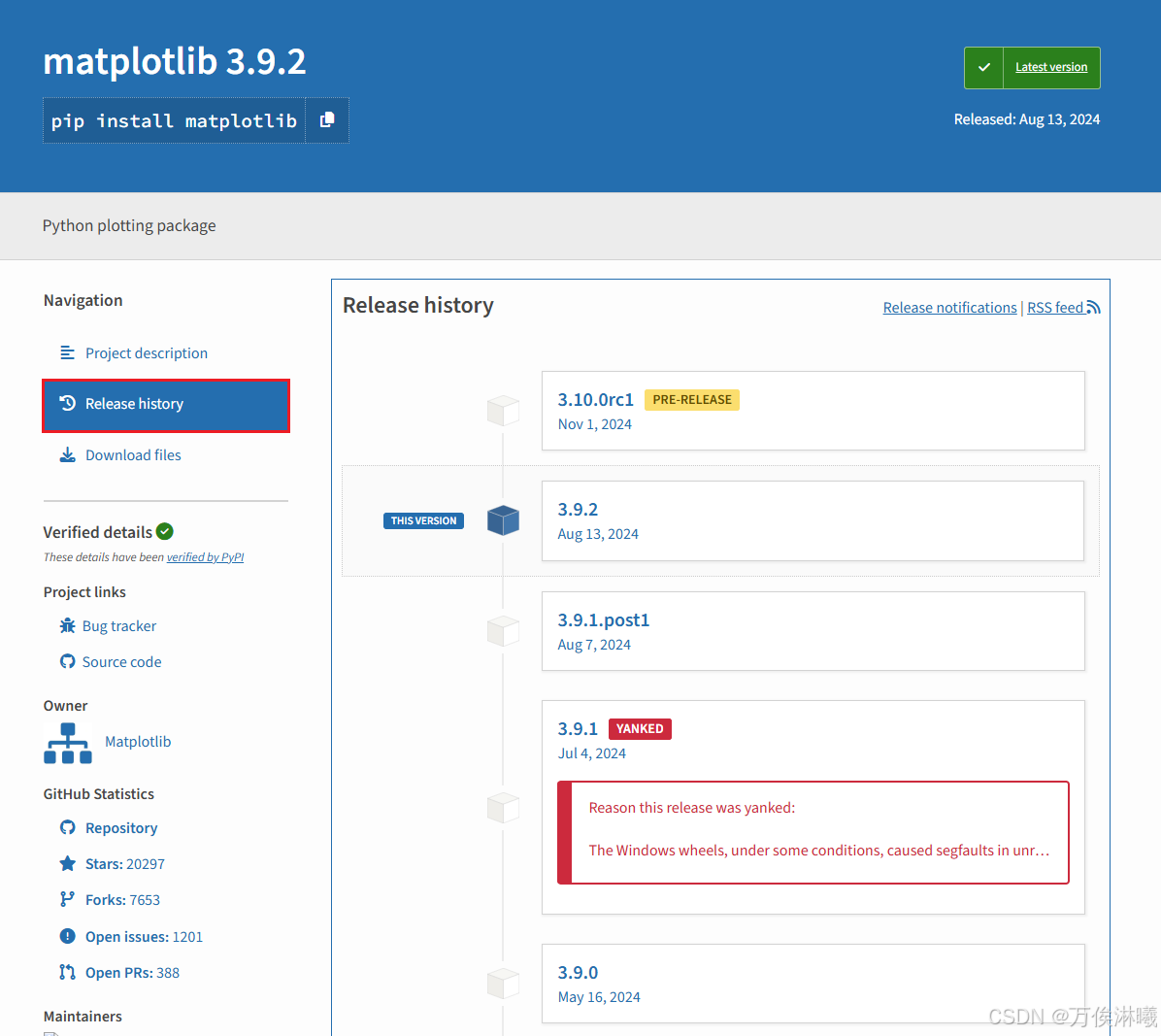Screen dimensions: 1161x1036
Task: Click the Forks: 7653 statistic
Action: point(122,900)
